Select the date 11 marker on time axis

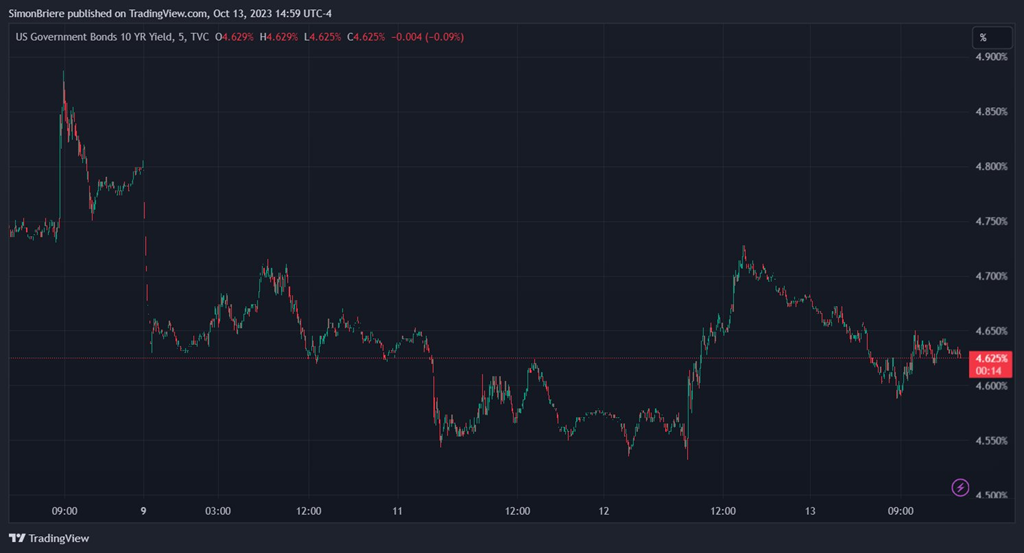coord(397,511)
